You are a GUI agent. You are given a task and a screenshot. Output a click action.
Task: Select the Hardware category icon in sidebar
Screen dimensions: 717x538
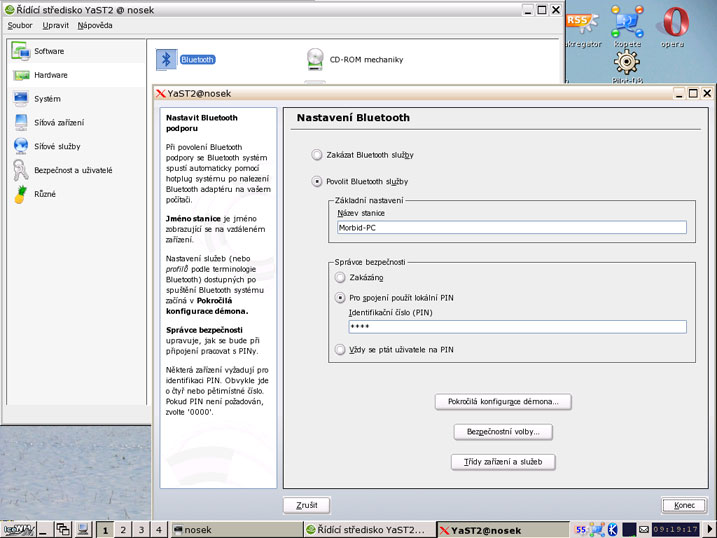coord(21,75)
